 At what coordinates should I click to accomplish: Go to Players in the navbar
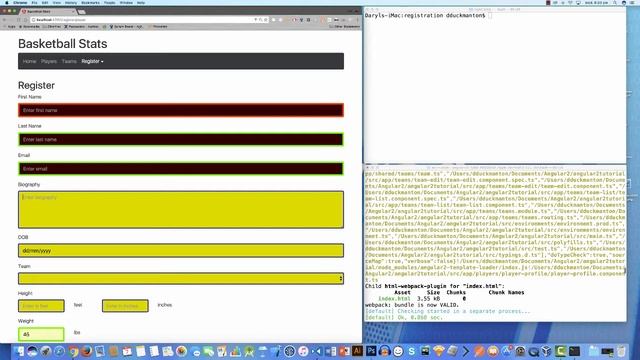pos(49,61)
